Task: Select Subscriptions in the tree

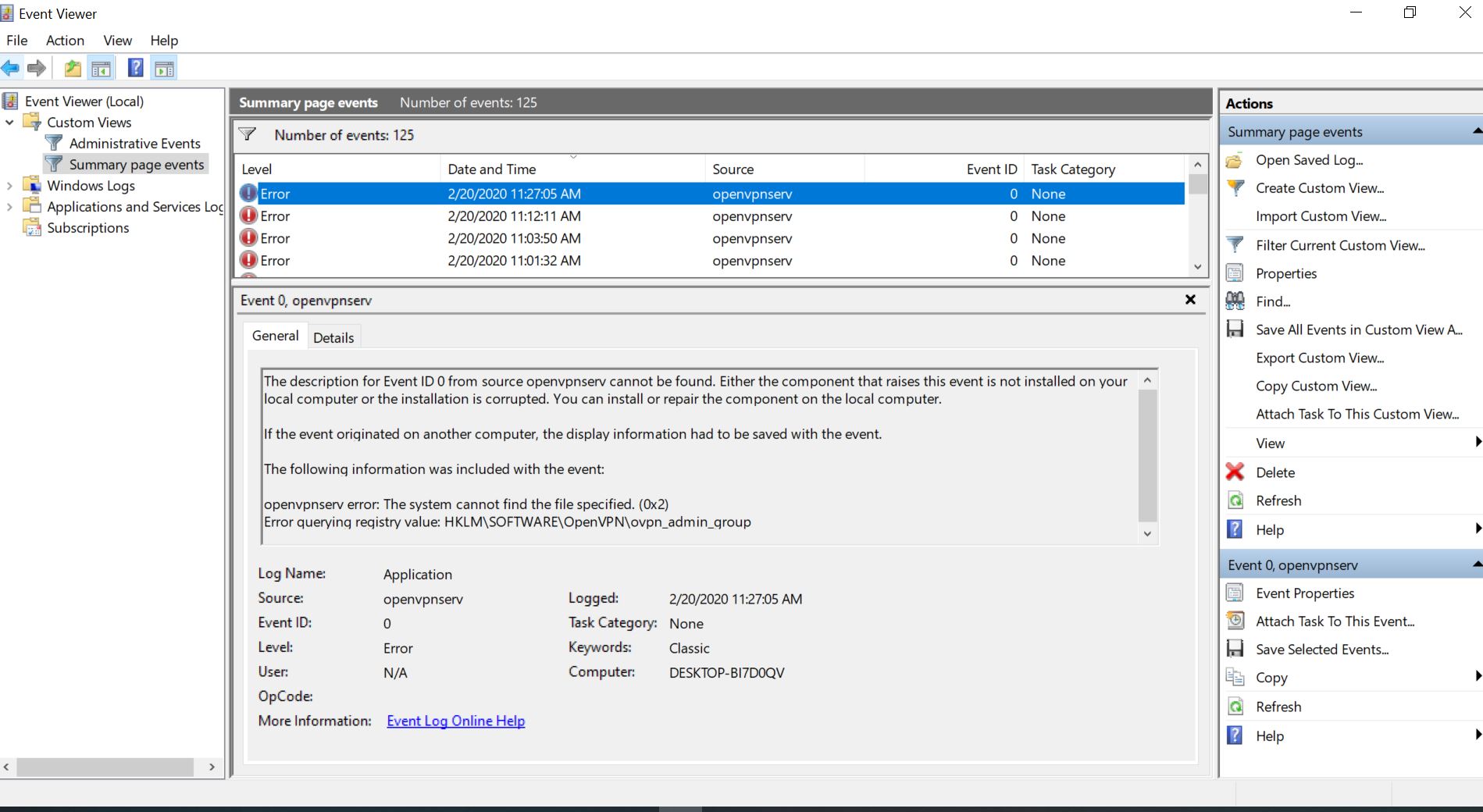Action: coord(87,228)
